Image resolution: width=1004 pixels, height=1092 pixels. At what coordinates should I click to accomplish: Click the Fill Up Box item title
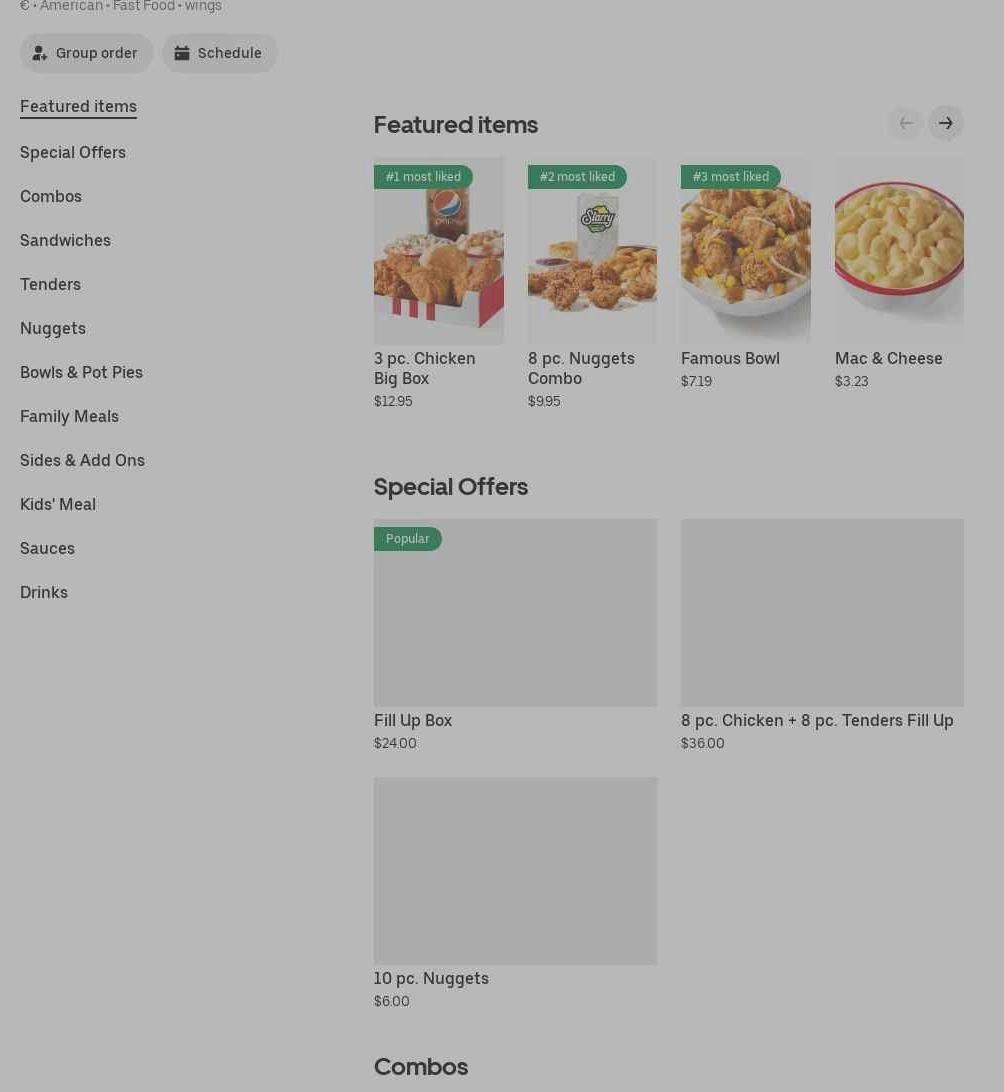click(x=413, y=720)
